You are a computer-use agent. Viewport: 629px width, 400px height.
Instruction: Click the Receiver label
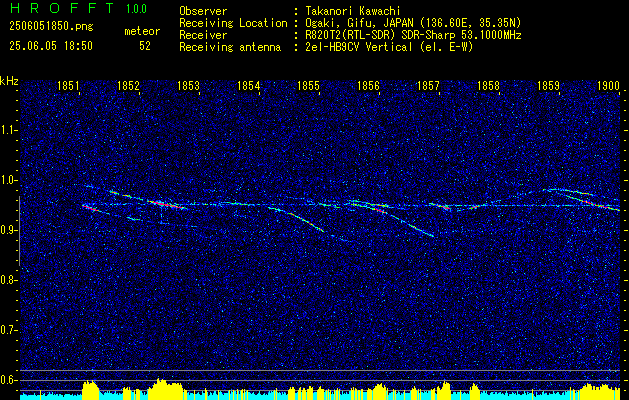(x=203, y=35)
